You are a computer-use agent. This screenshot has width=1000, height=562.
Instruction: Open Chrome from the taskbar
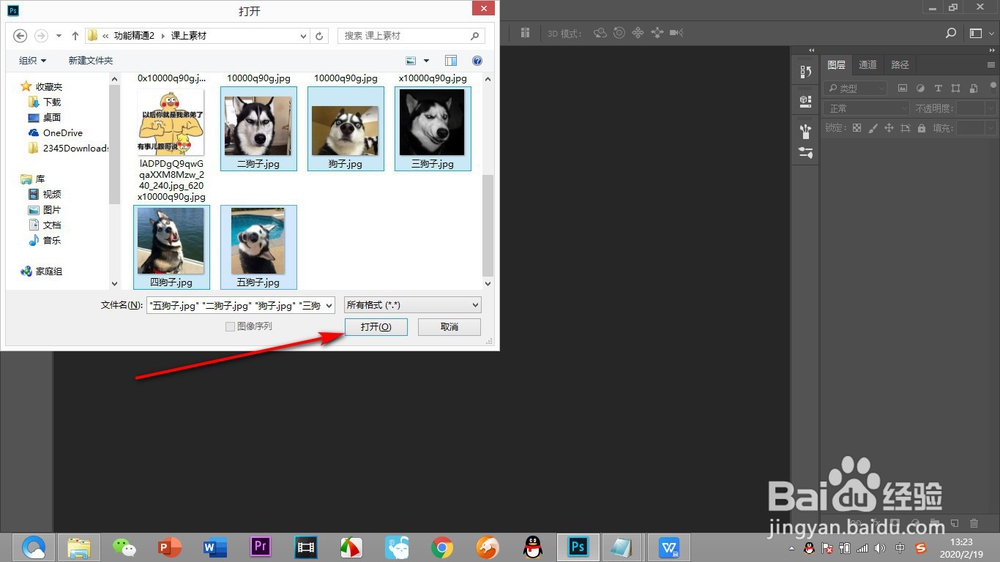coord(441,547)
